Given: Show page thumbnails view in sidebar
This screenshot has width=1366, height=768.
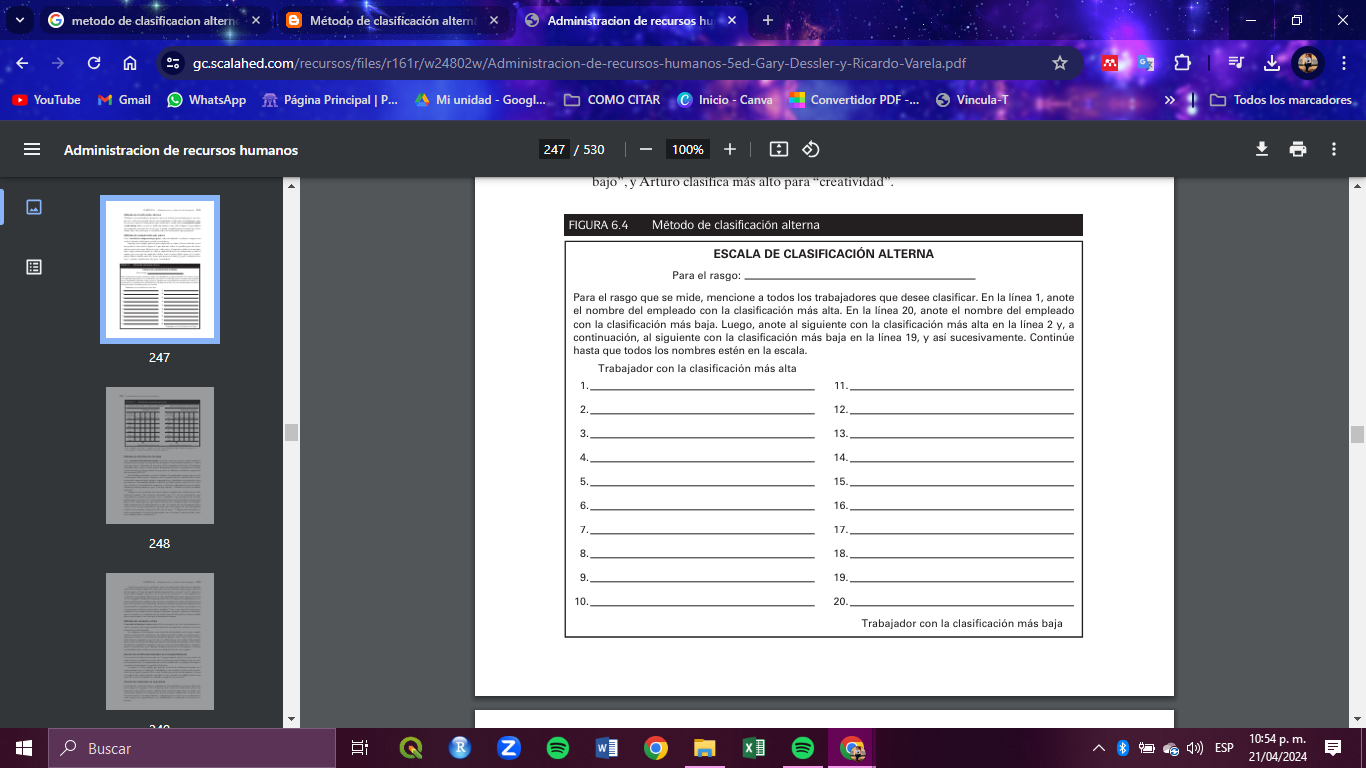Looking at the screenshot, I should pos(34,207).
